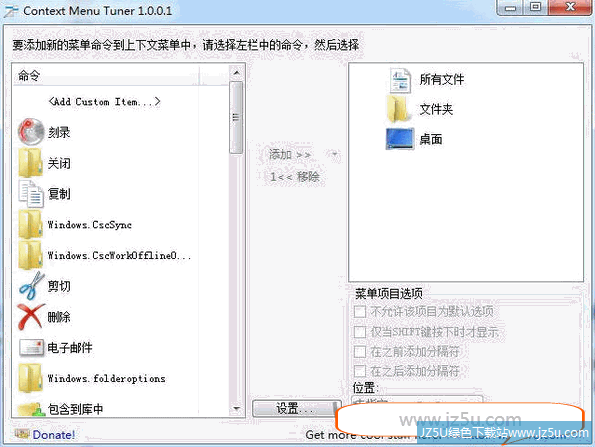Select the 包含到库中 command text
595x447 pixels.
tap(76, 409)
